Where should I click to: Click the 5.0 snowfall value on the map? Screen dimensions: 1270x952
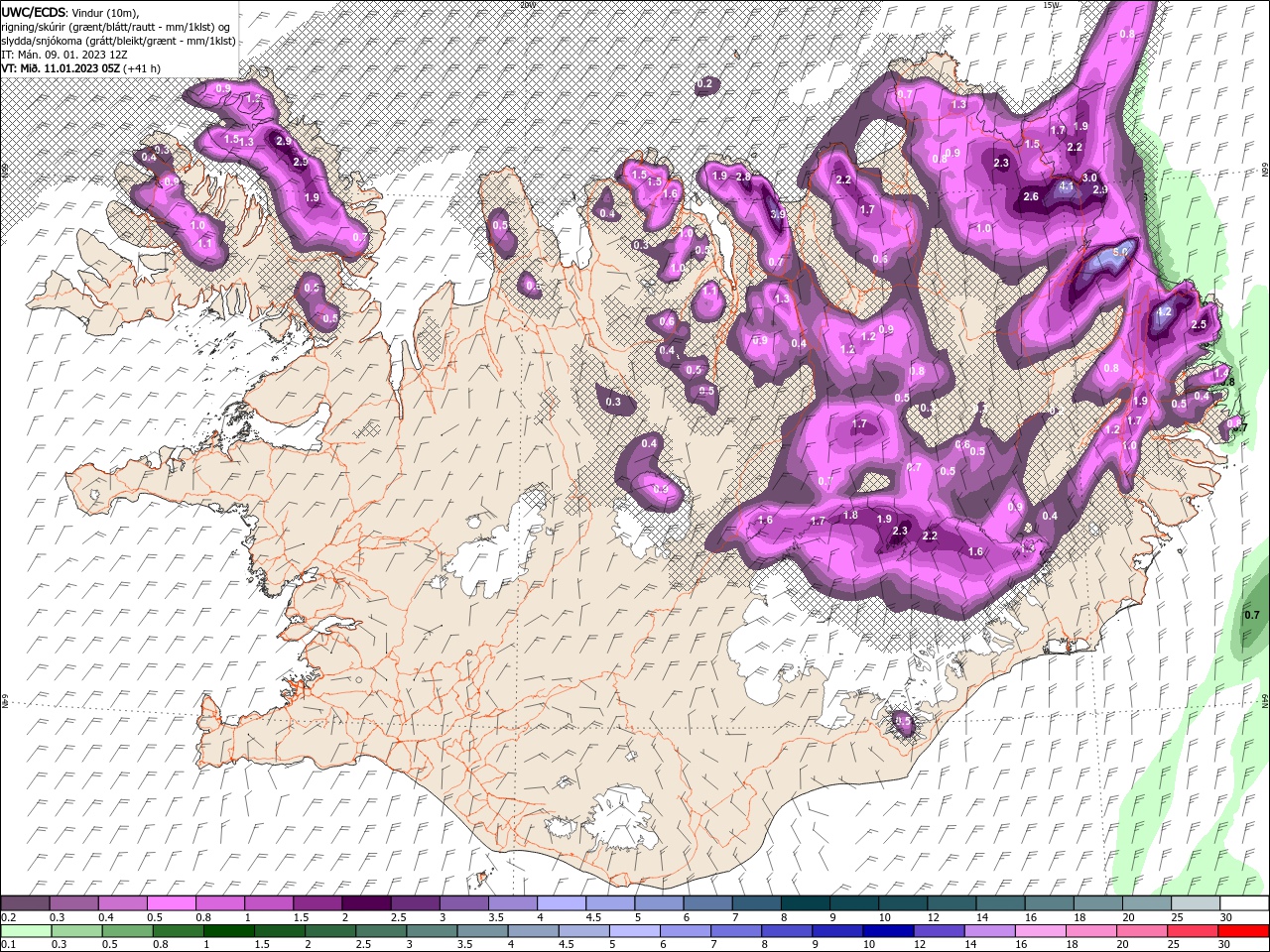(1121, 253)
